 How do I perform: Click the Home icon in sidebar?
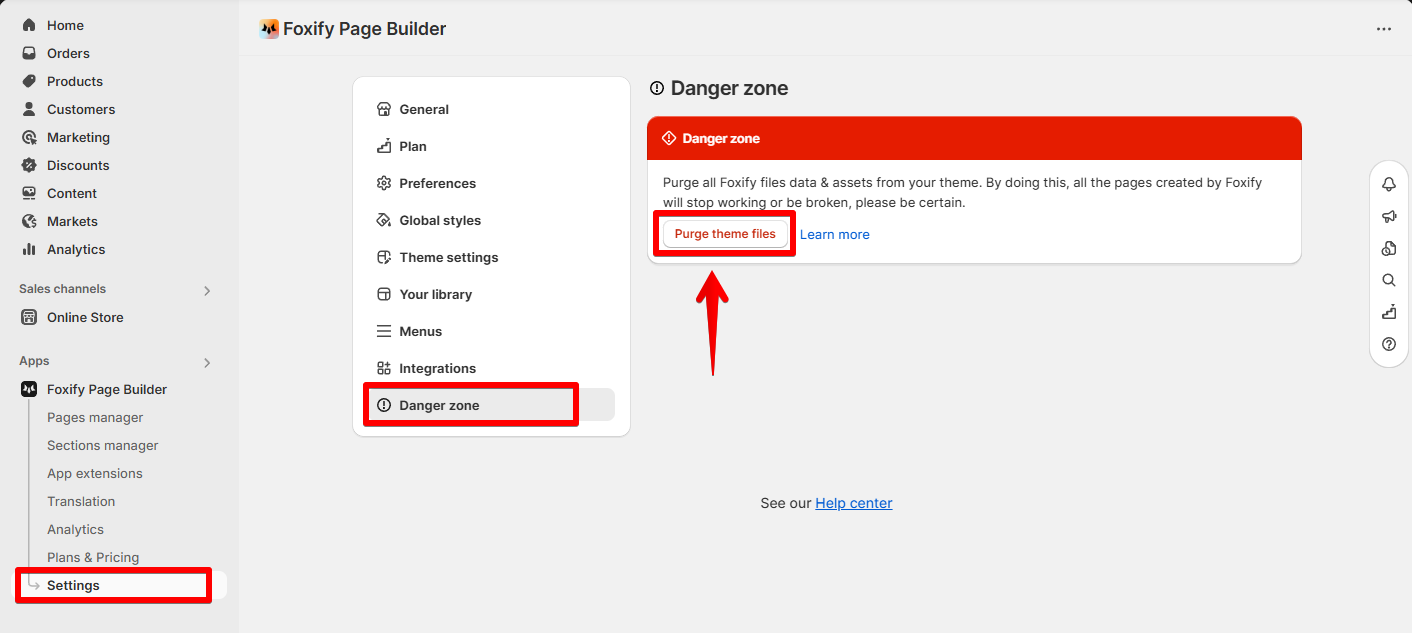29,25
